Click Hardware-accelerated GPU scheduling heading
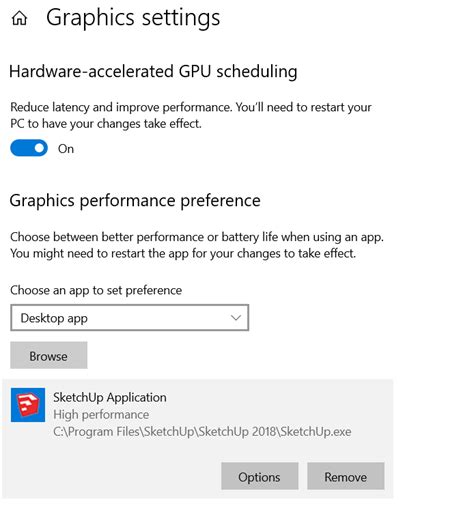The height and width of the screenshot is (532, 474). [x=153, y=72]
